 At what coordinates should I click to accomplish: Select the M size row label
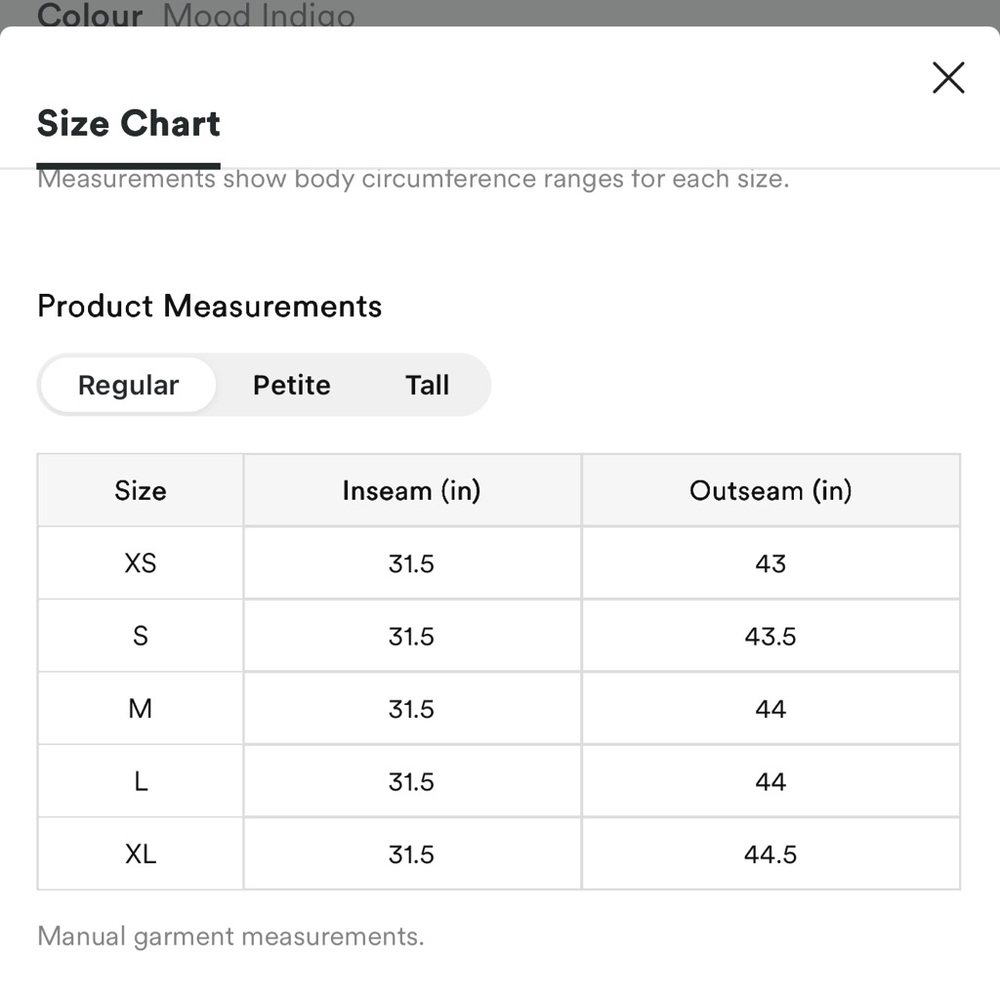click(x=140, y=709)
